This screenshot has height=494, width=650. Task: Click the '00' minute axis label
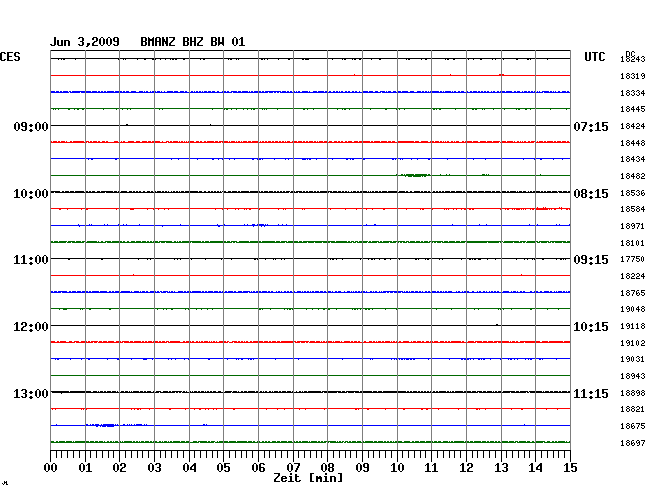(51, 468)
